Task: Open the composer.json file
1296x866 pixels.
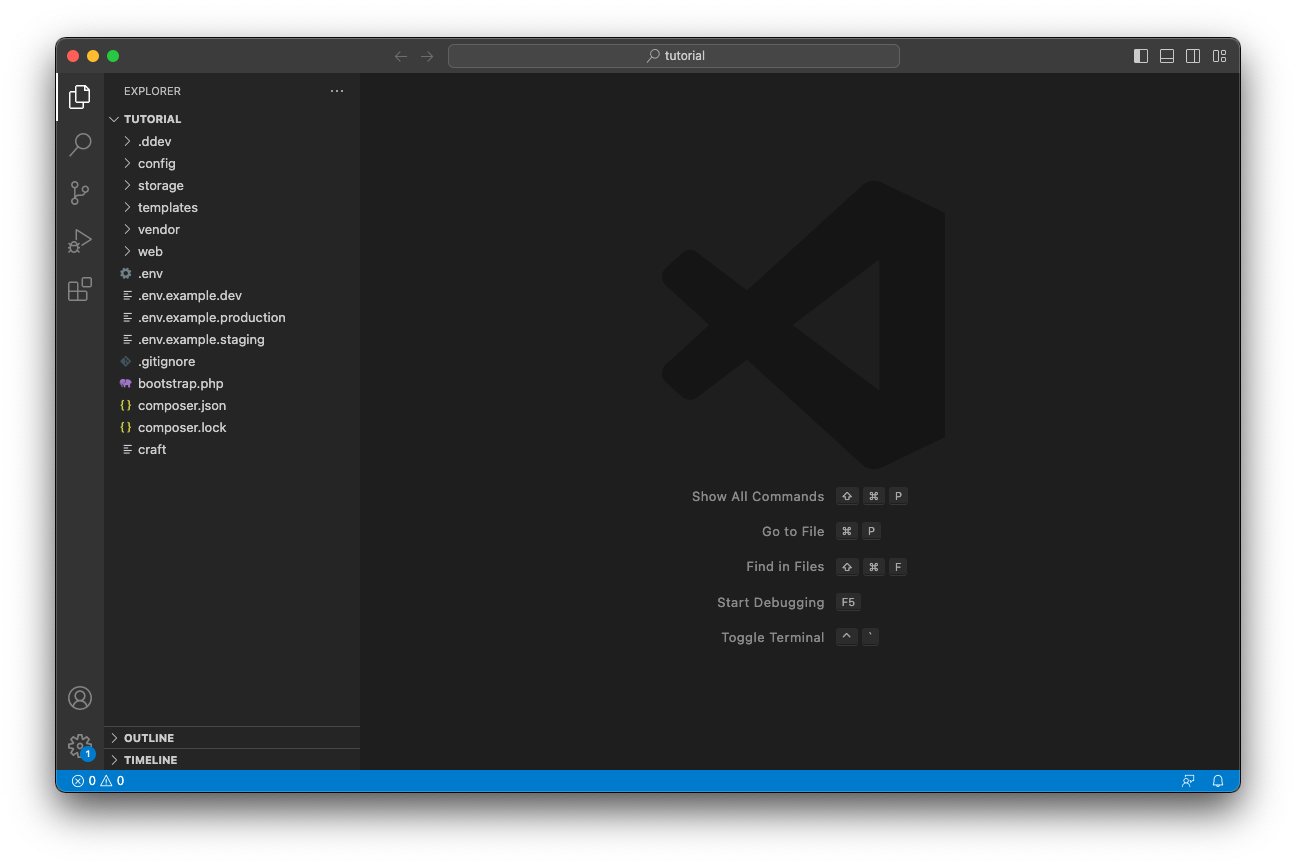Action: click(x=182, y=406)
